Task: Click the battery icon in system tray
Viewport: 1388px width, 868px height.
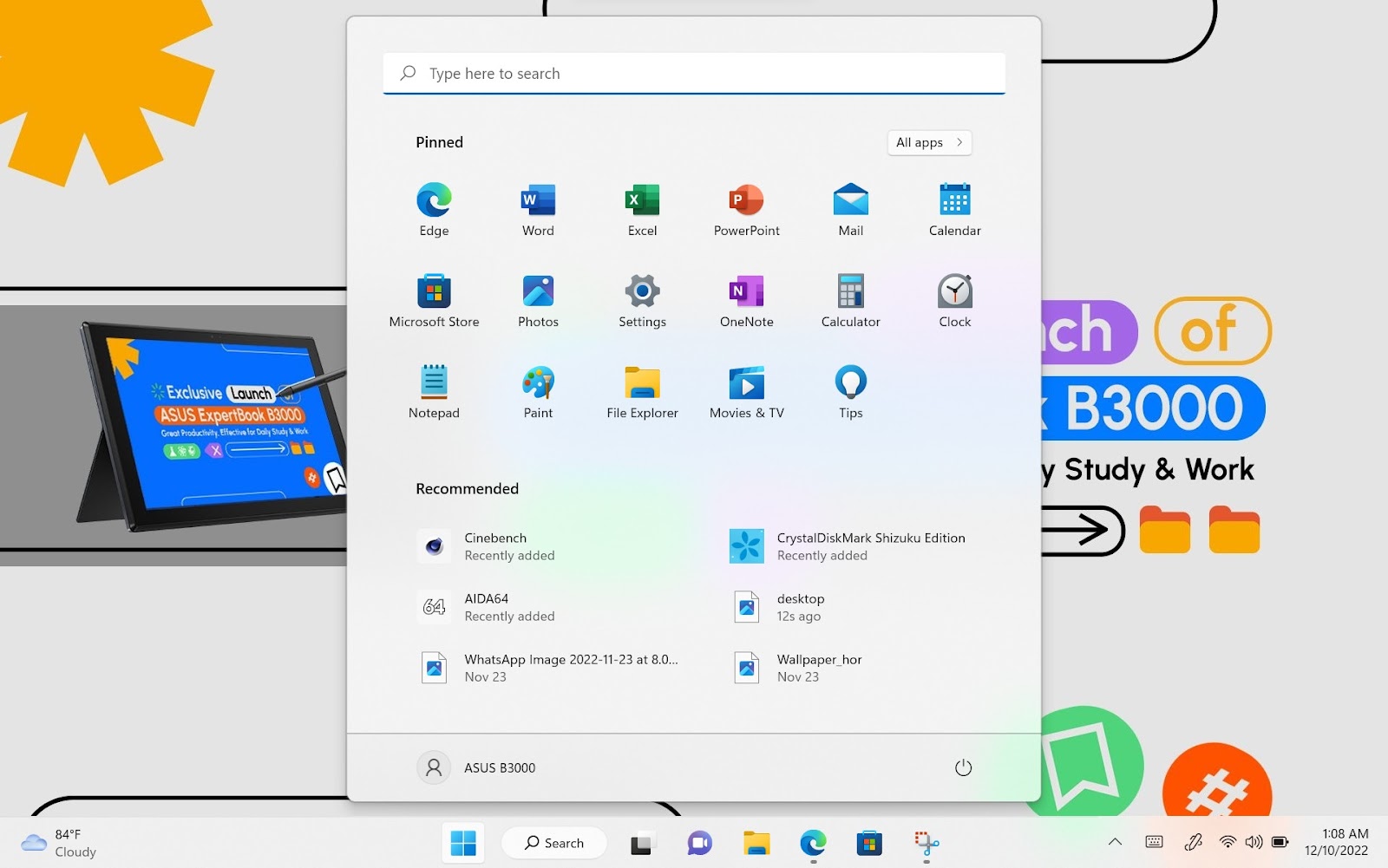Action: 1280,842
